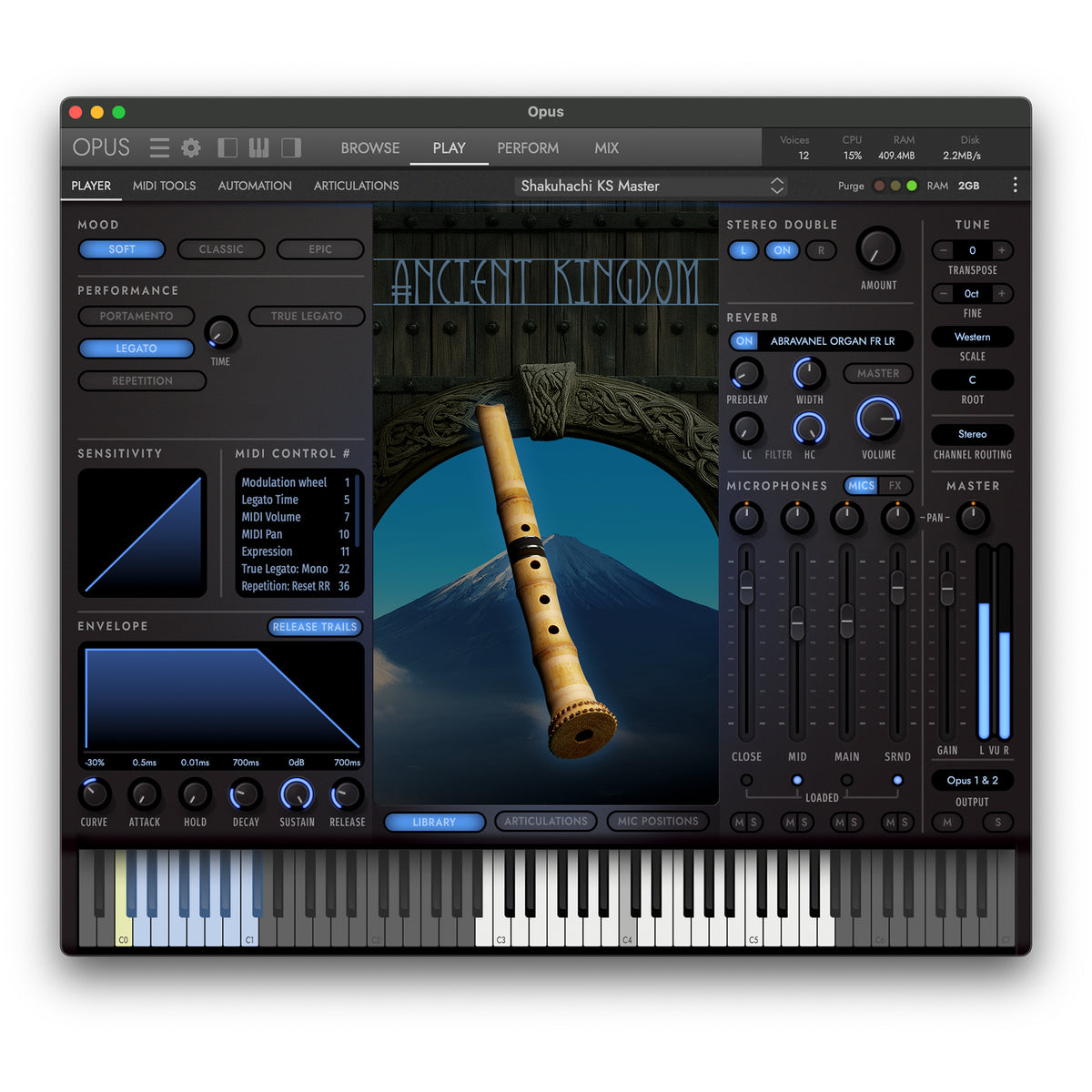Increase fine tune Oct plus button
1092x1092 pixels.
click(x=1002, y=293)
